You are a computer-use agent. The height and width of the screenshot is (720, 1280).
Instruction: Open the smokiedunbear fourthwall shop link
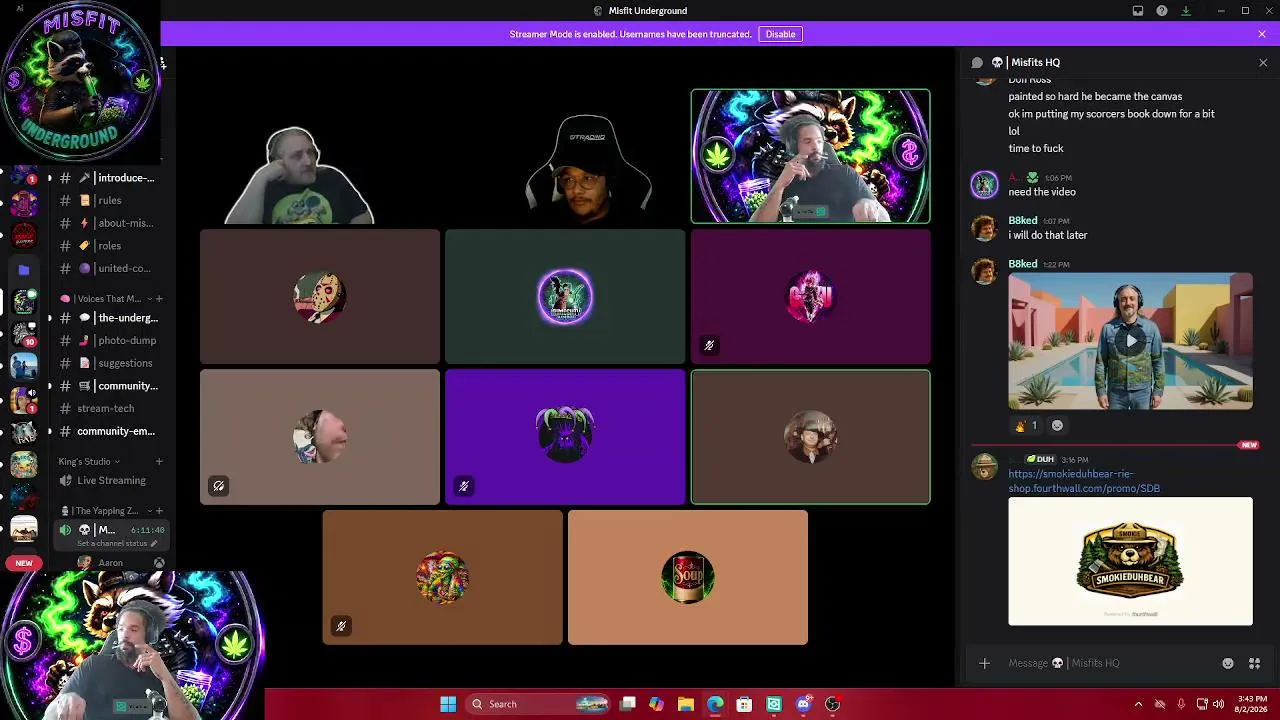click(1084, 481)
